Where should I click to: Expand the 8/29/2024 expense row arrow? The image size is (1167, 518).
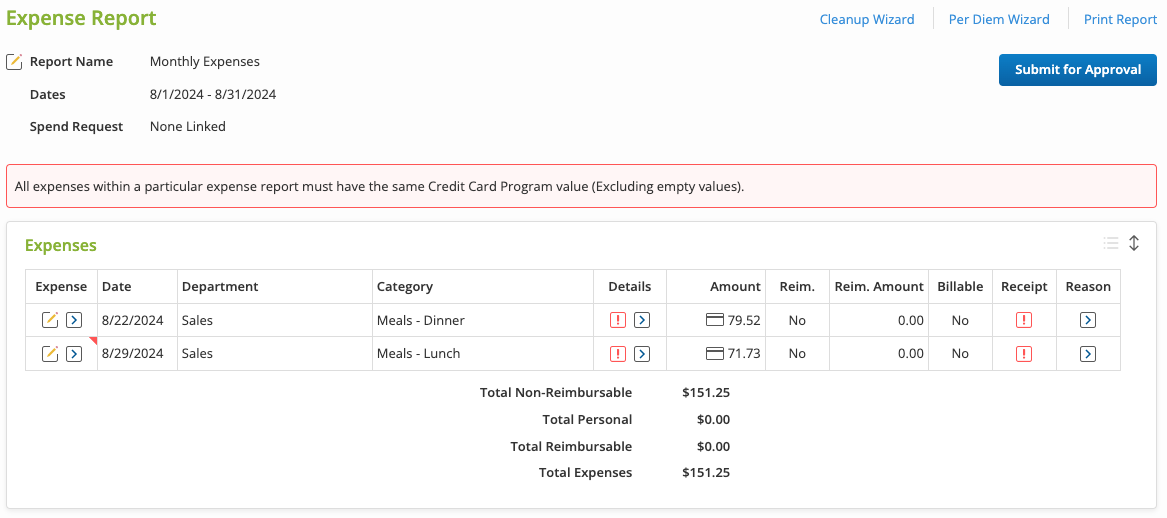click(74, 354)
